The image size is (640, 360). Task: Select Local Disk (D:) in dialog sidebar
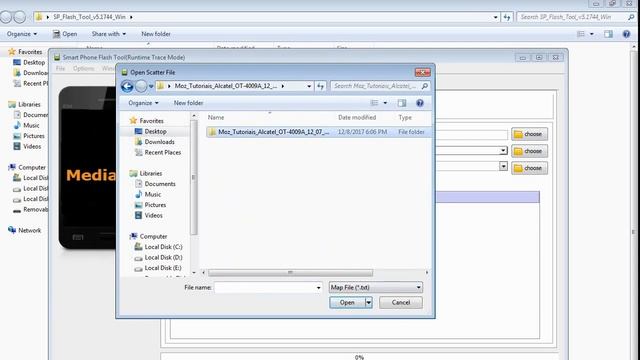click(x=163, y=258)
